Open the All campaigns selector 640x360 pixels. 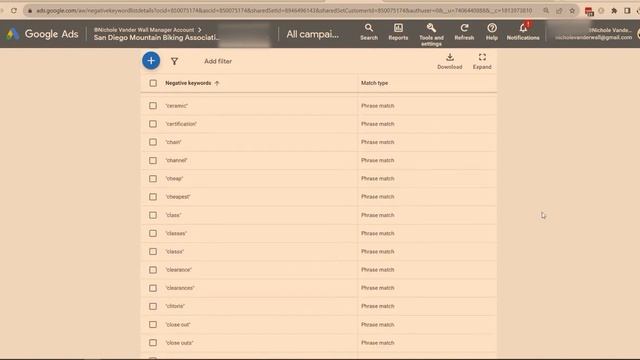click(x=312, y=34)
